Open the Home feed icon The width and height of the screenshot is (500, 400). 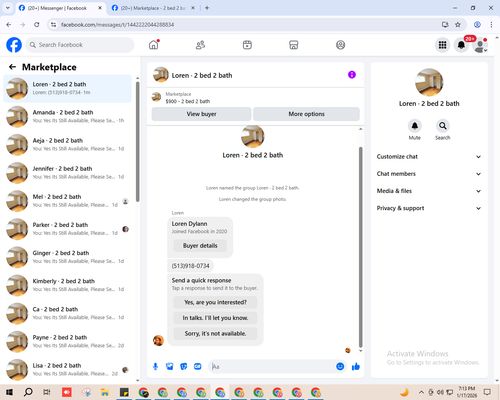pos(154,45)
